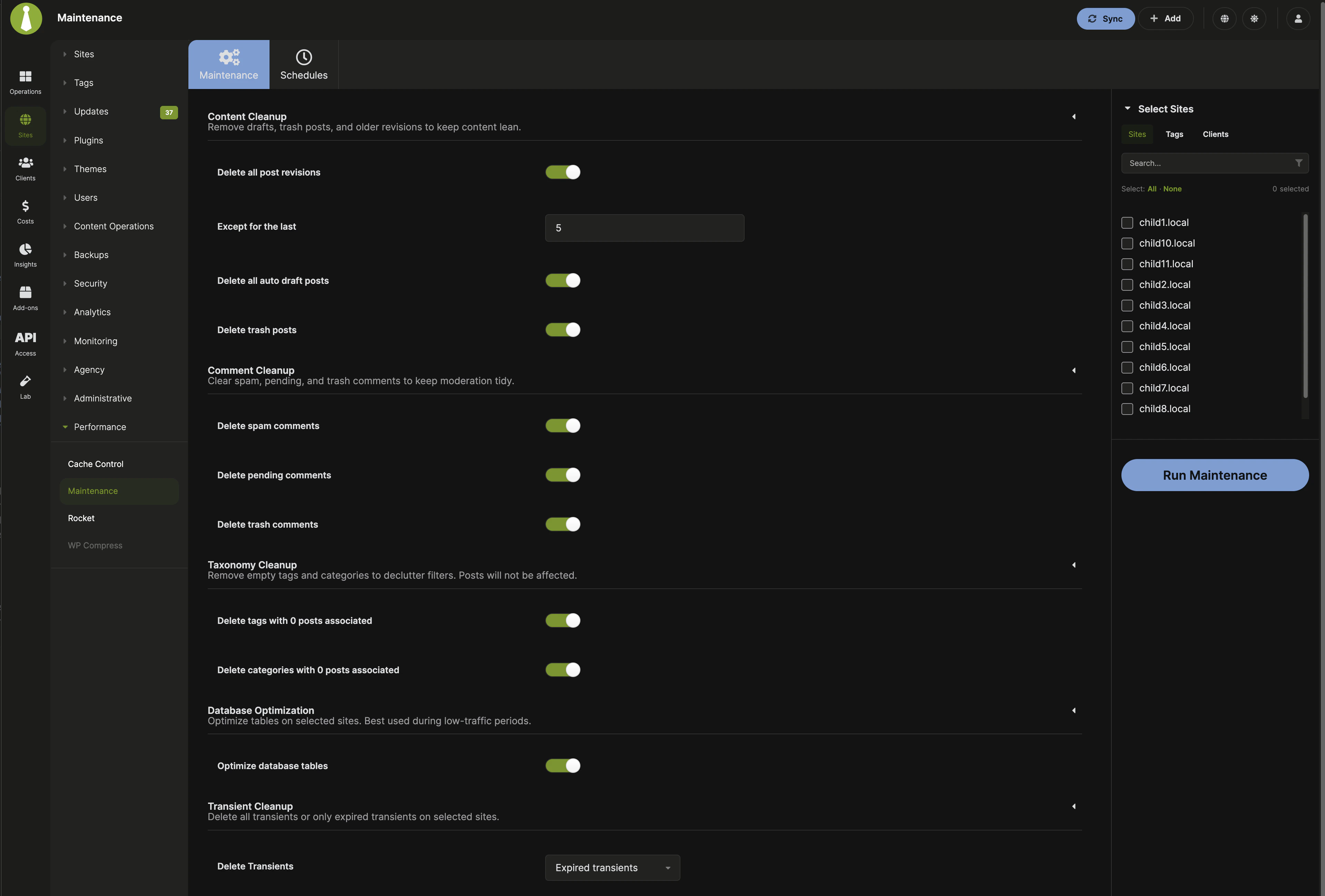This screenshot has width=1325, height=896.
Task: Open the Clients section
Action: pos(25,168)
